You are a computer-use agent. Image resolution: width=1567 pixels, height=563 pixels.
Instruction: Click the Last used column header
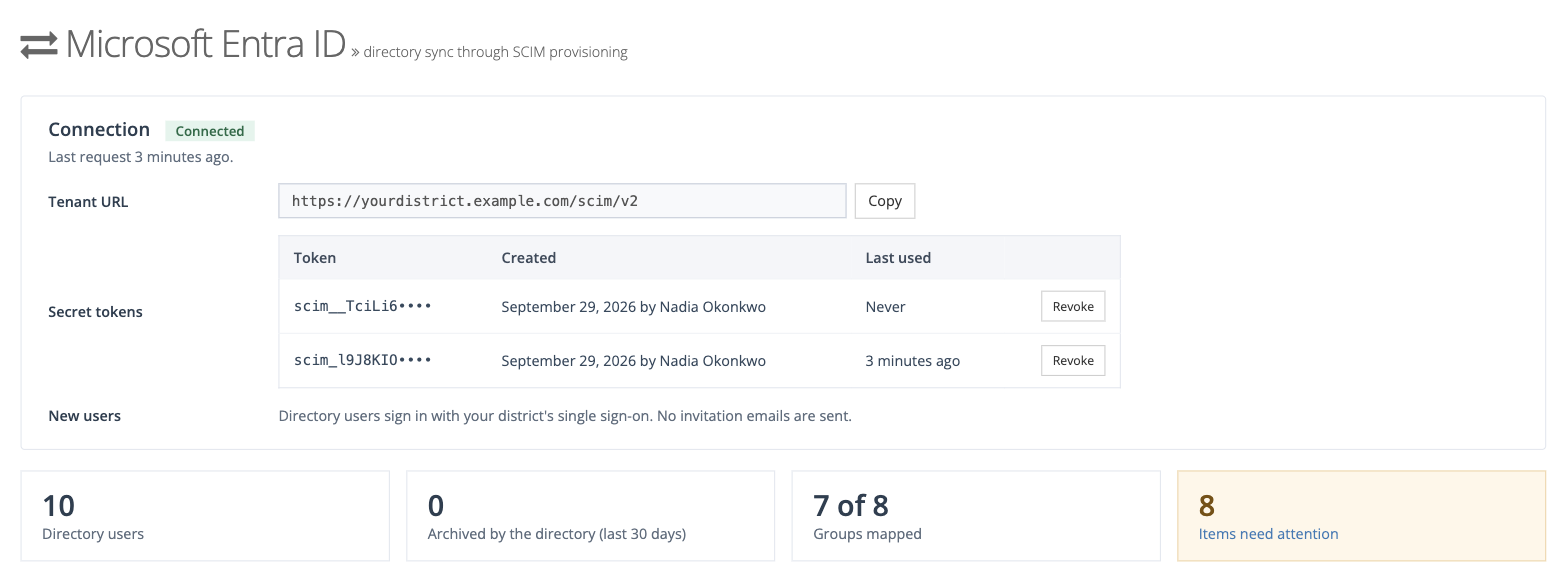(x=898, y=258)
